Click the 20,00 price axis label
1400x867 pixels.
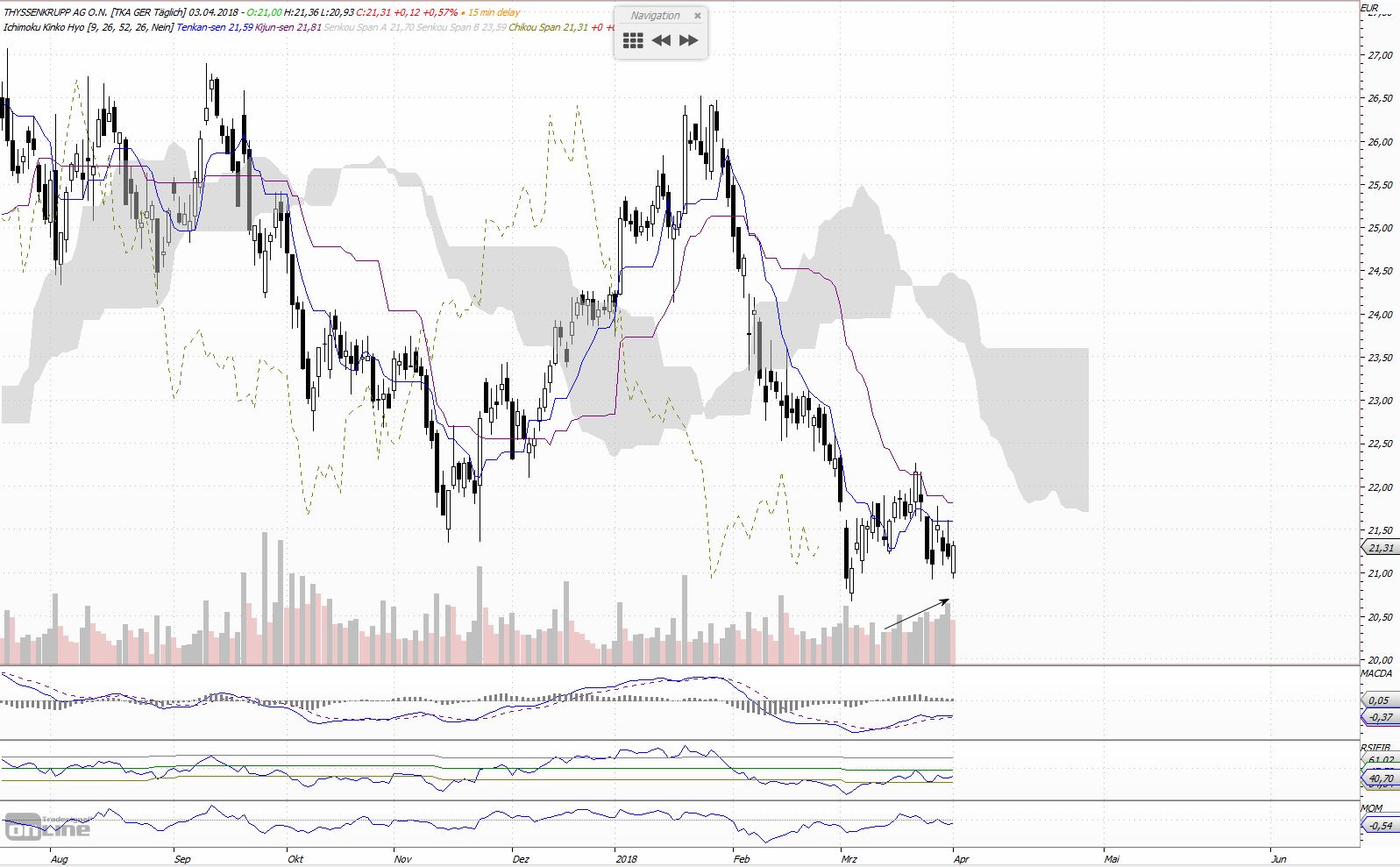coord(1380,660)
